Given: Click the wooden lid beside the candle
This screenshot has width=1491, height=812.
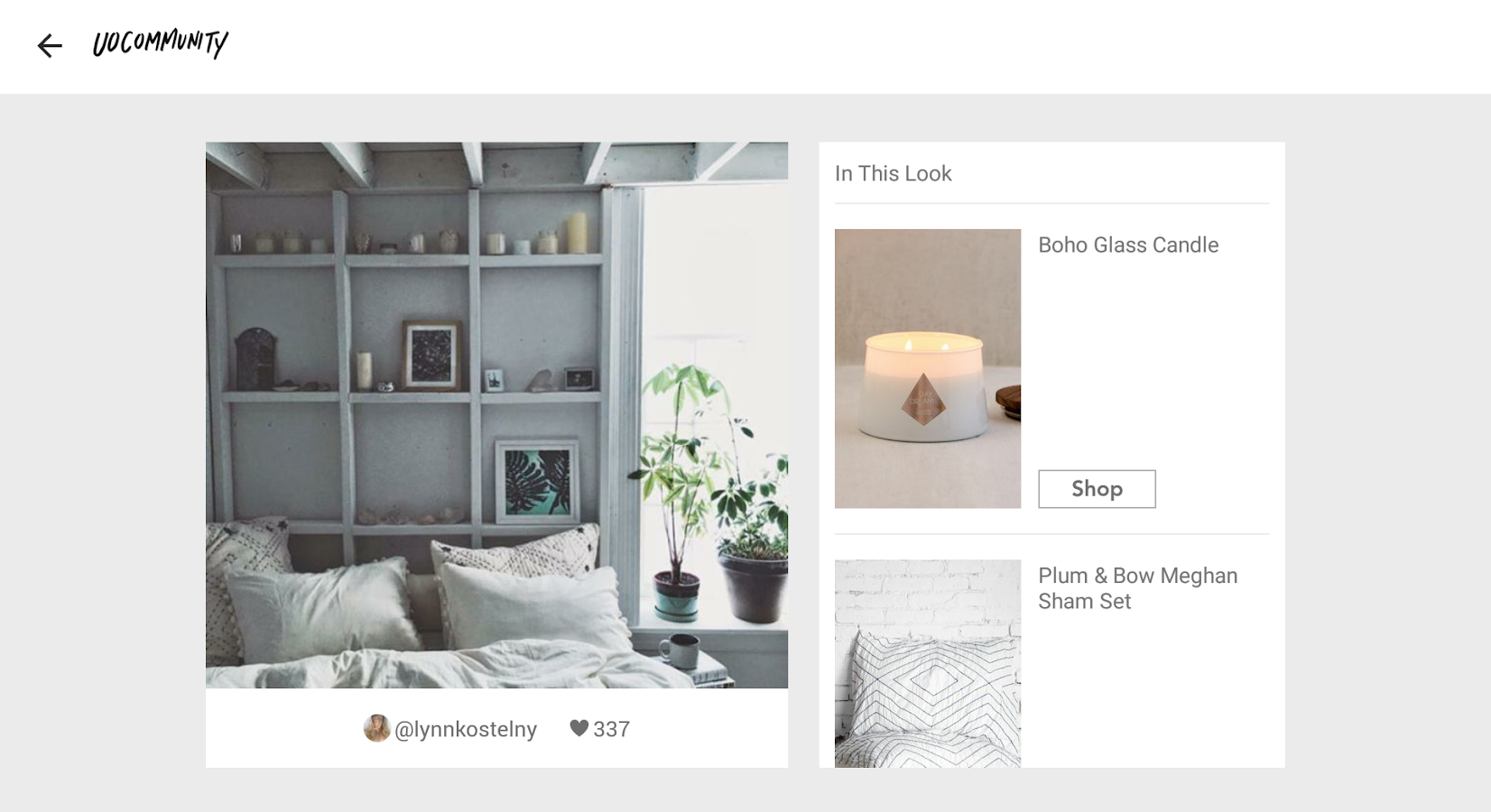Looking at the screenshot, I should (x=1008, y=402).
